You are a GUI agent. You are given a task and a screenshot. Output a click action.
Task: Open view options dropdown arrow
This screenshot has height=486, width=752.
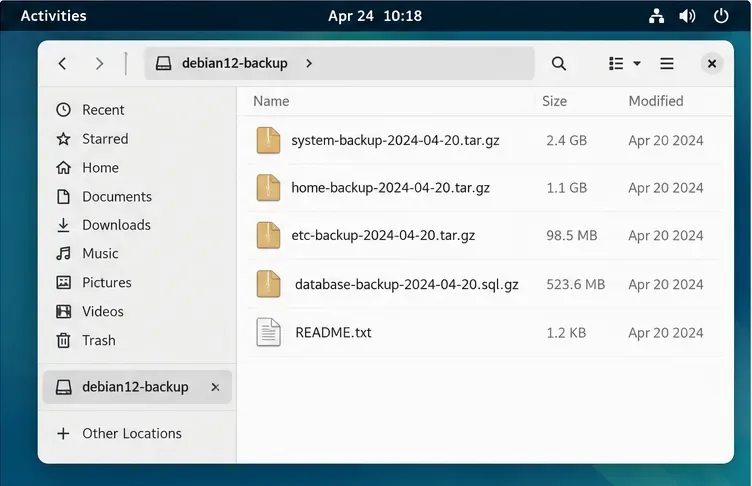[637, 63]
